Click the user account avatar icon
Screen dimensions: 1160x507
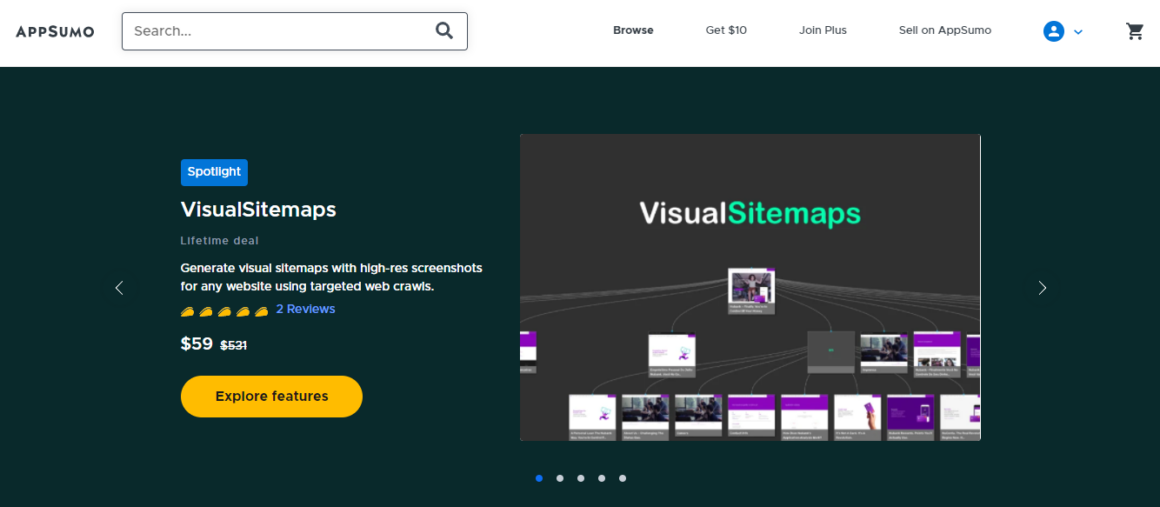pos(1053,31)
